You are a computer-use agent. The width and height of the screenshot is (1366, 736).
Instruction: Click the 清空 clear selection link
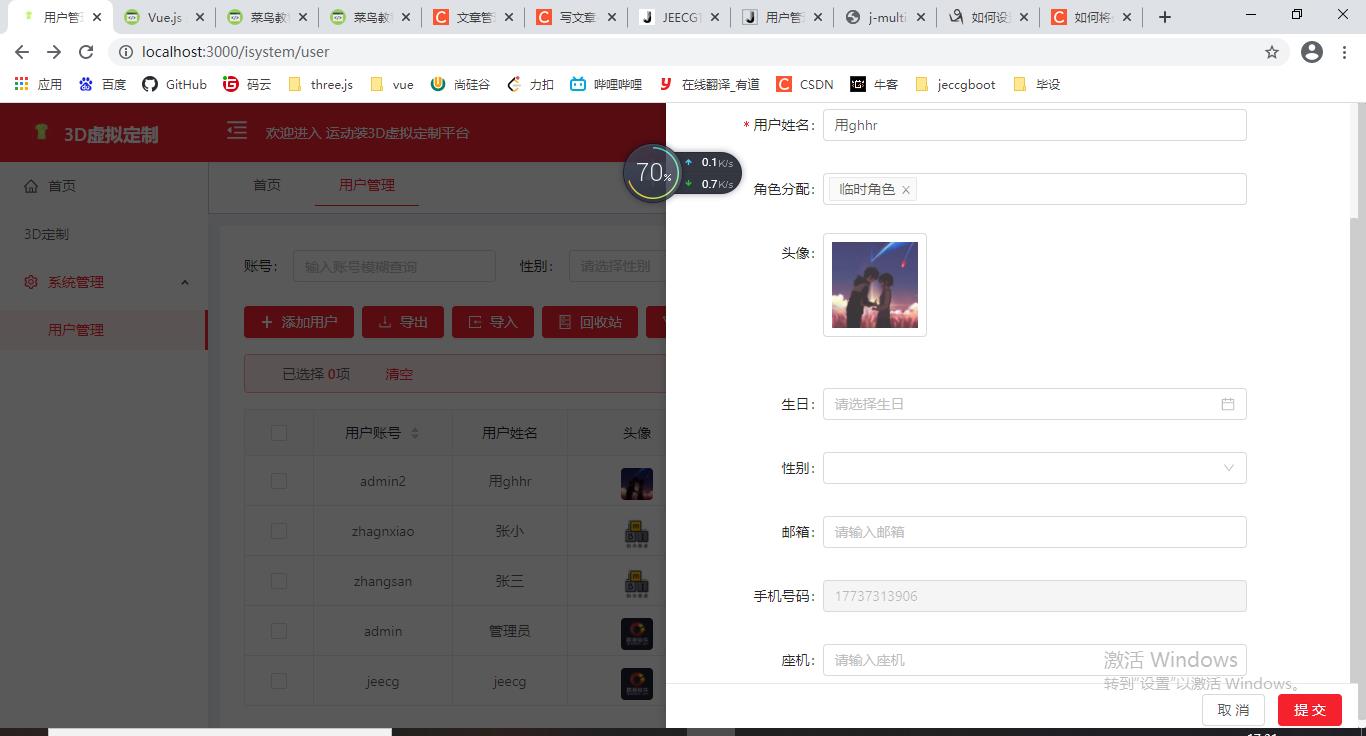pos(399,374)
